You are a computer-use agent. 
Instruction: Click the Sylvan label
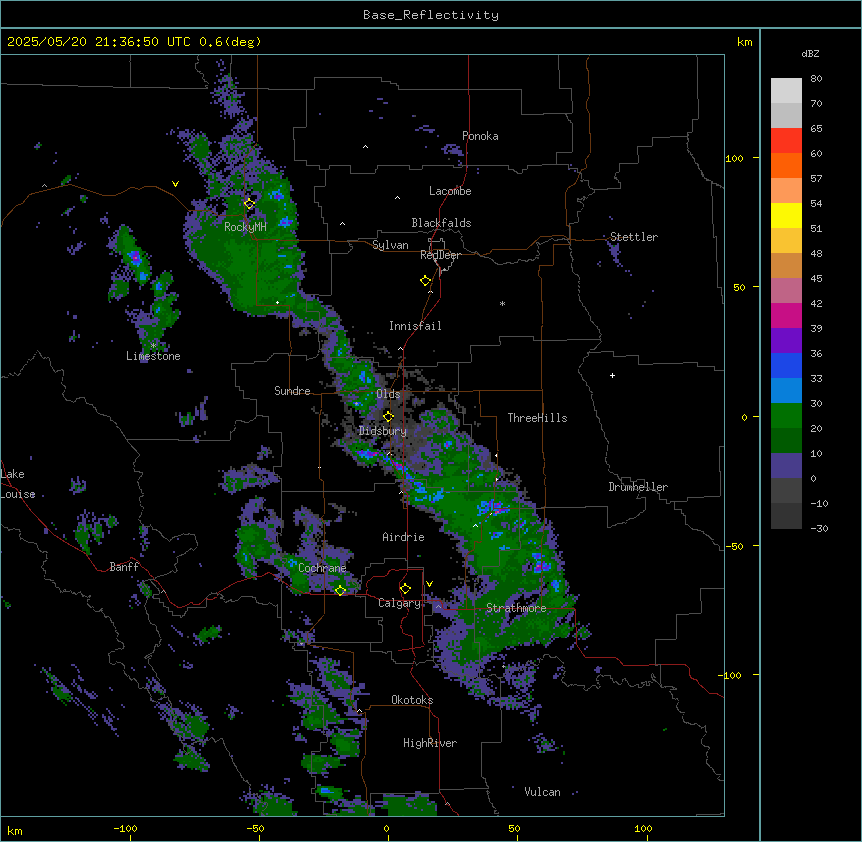(390, 245)
